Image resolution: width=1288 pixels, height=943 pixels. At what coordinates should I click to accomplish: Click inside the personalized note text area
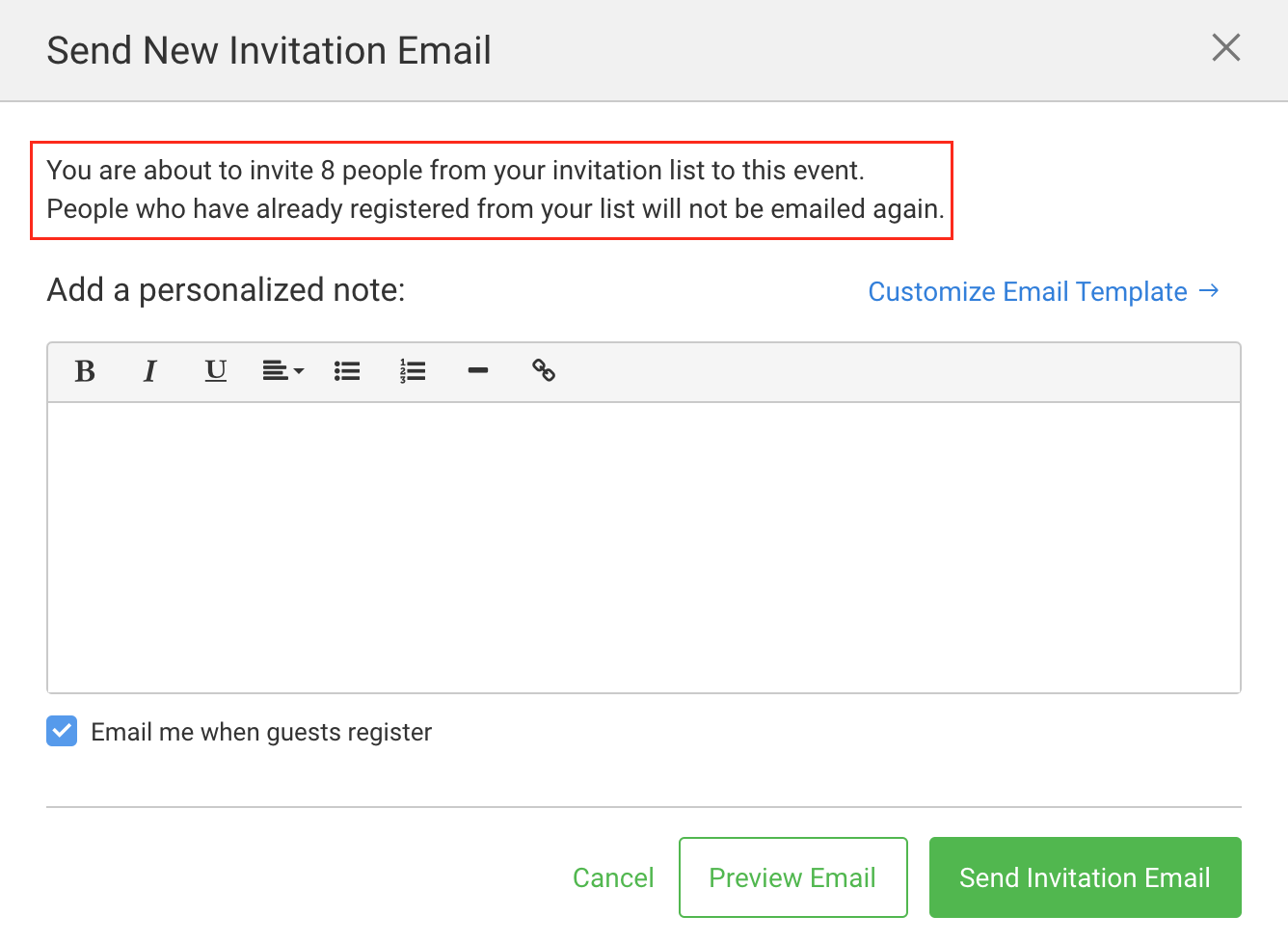click(643, 547)
